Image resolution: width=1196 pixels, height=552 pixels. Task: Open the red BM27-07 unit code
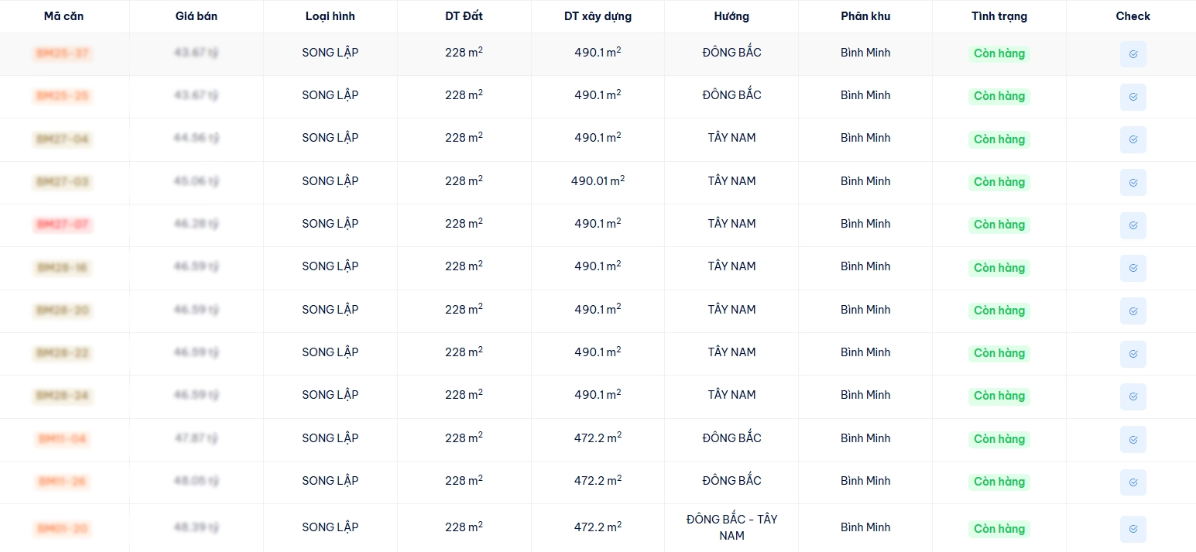[63, 225]
